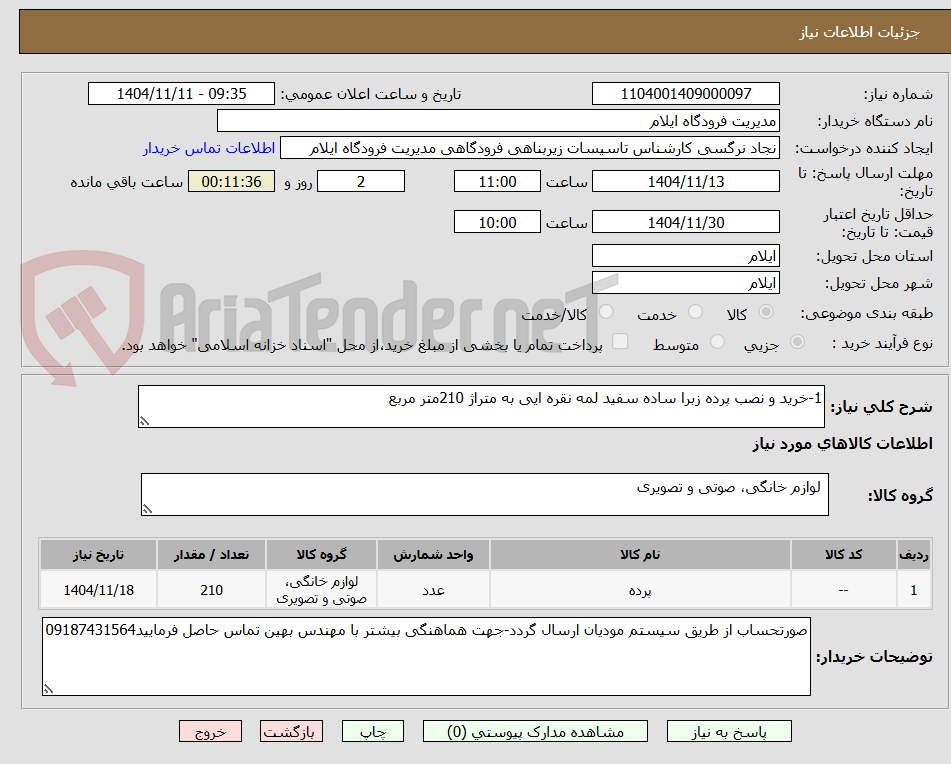Click the general description textarea about پرده زبرا
The height and width of the screenshot is (764, 951).
click(x=481, y=406)
